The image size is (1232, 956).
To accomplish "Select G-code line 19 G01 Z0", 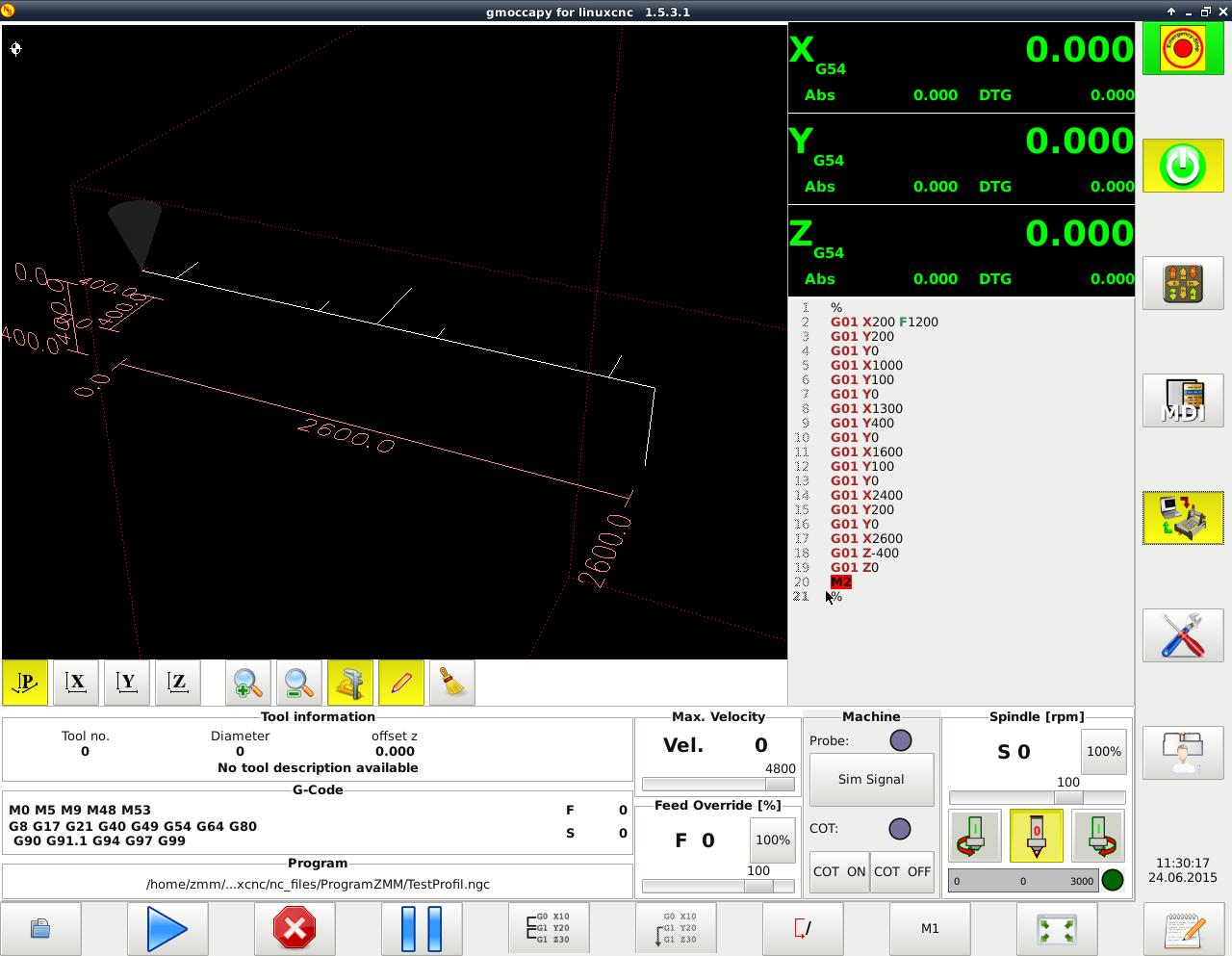I will point(855,568).
